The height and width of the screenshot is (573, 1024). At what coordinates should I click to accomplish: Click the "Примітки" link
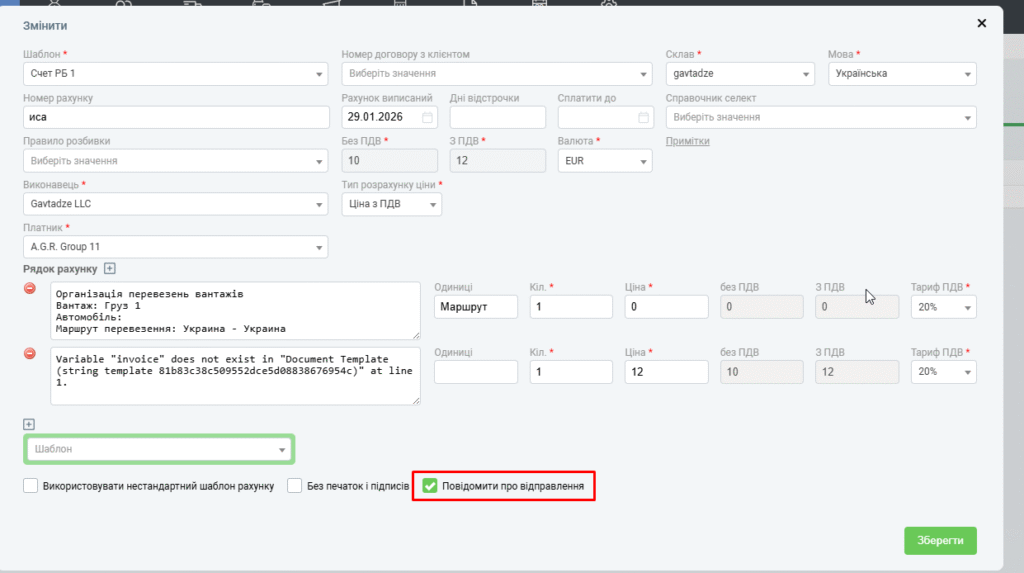tap(688, 141)
